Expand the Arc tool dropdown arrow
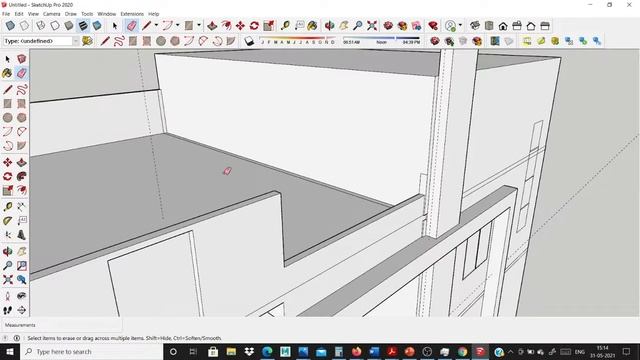 click(177, 25)
